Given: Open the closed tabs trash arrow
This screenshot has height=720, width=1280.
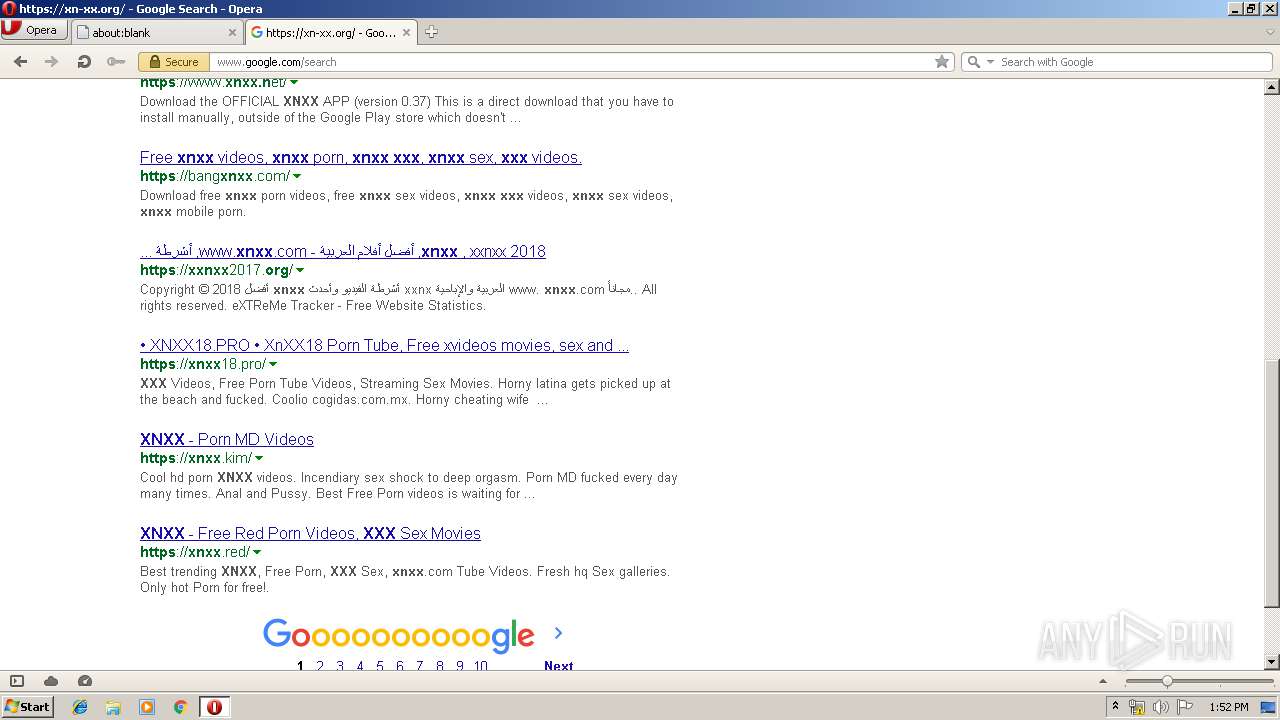Looking at the screenshot, I should pyautogui.click(x=1270, y=32).
